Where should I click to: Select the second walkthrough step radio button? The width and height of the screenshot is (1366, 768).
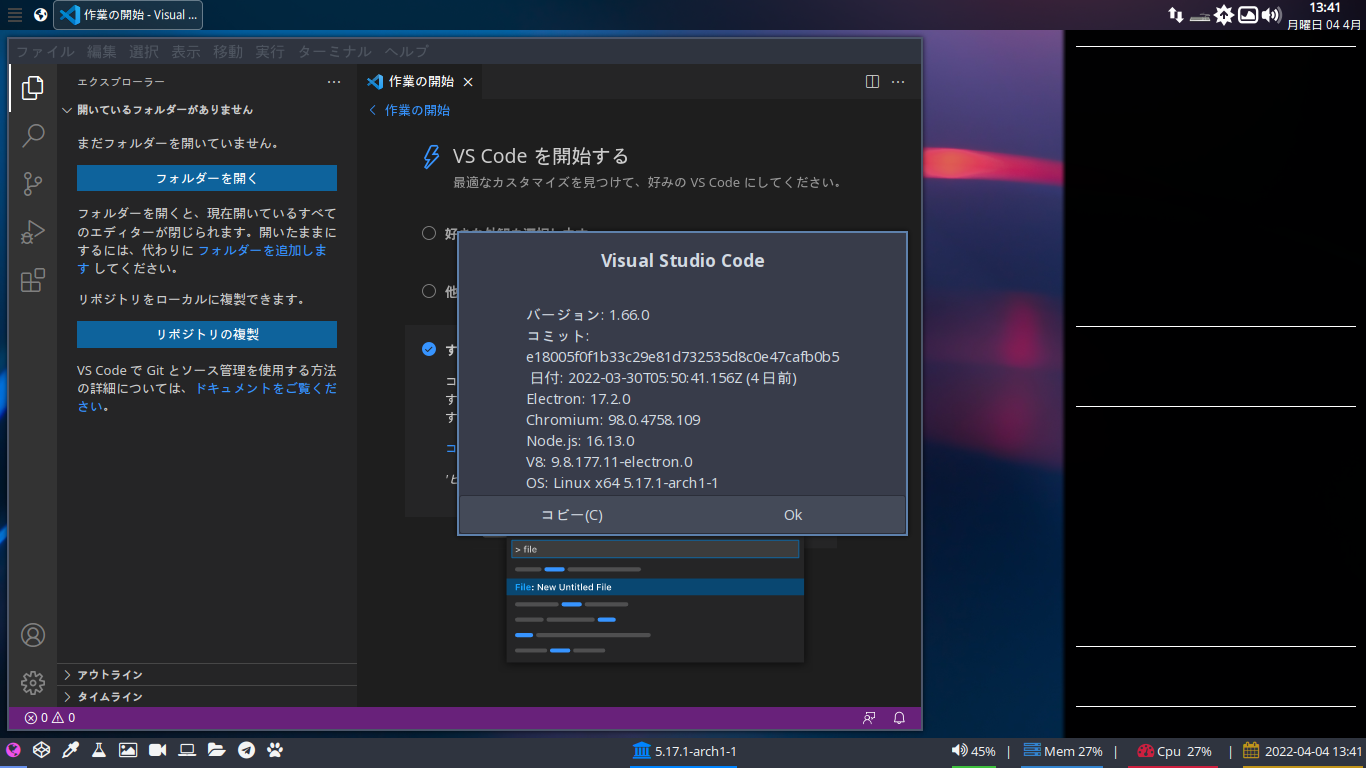tap(429, 291)
